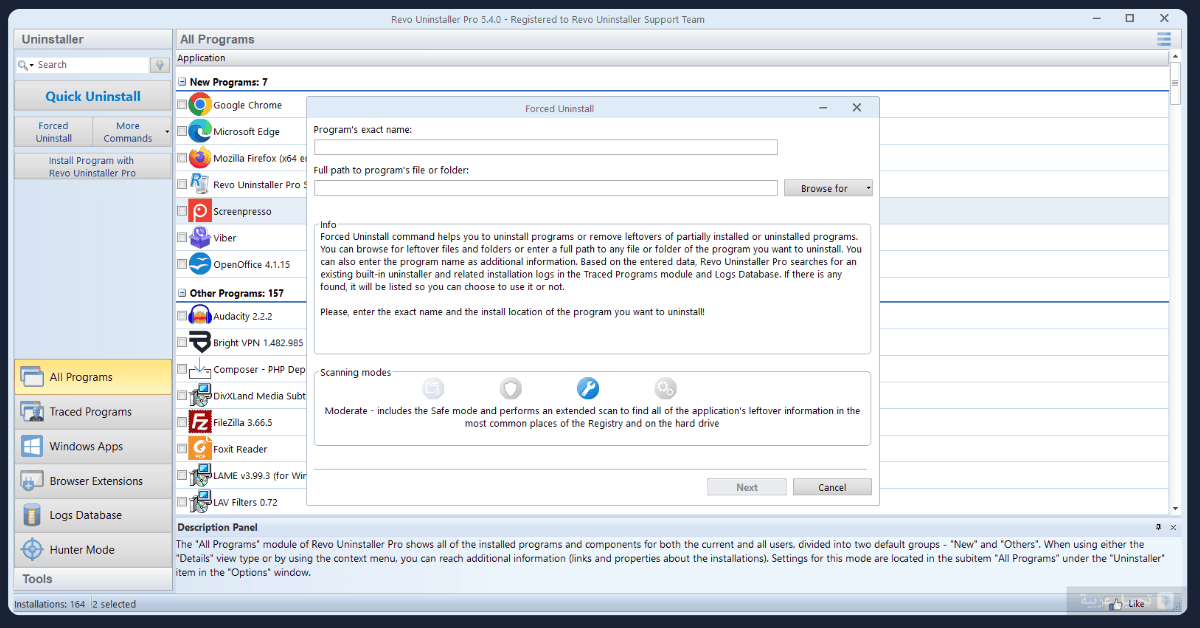Click the Foxit Reader program icon
The image size is (1200, 628).
(x=199, y=448)
